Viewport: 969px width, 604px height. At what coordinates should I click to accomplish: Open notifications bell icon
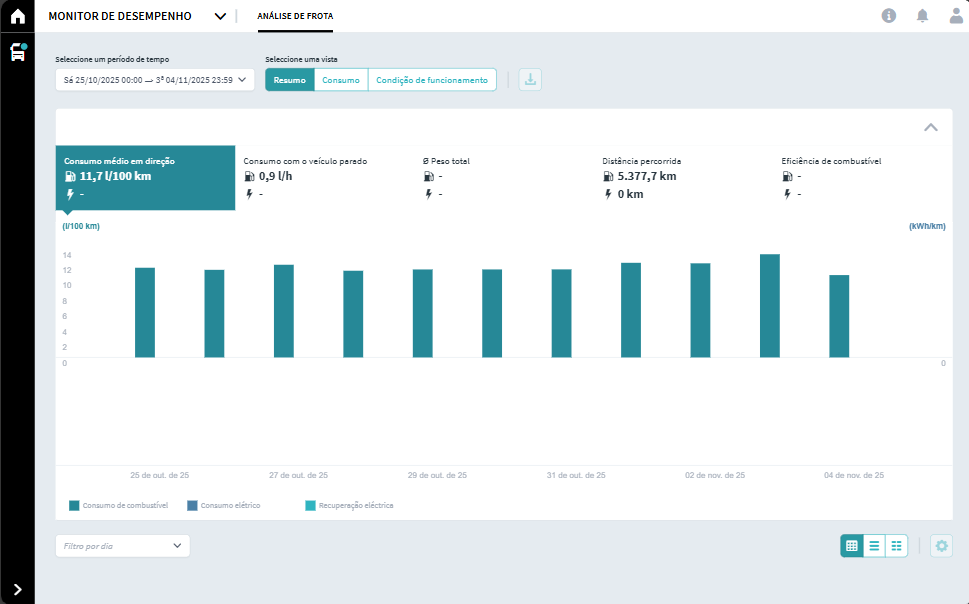click(x=922, y=16)
